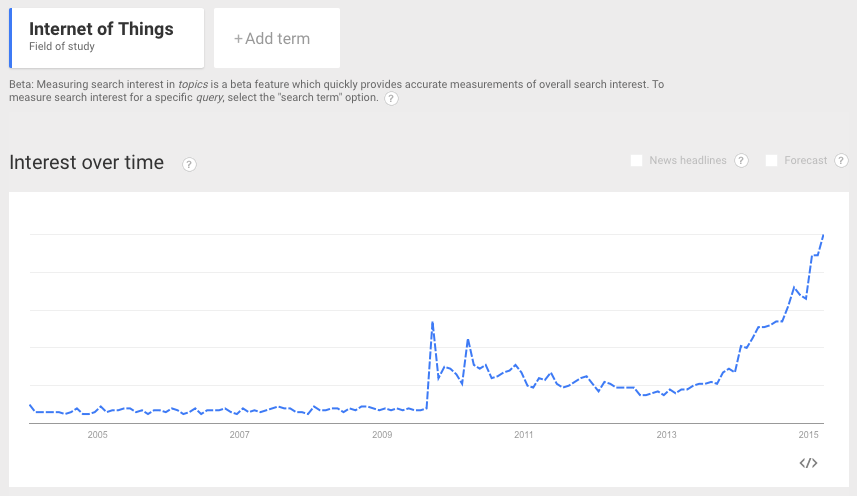Viewport: 857px width, 496px height.
Task: Select the 2013 year axis label
Action: pos(667,435)
